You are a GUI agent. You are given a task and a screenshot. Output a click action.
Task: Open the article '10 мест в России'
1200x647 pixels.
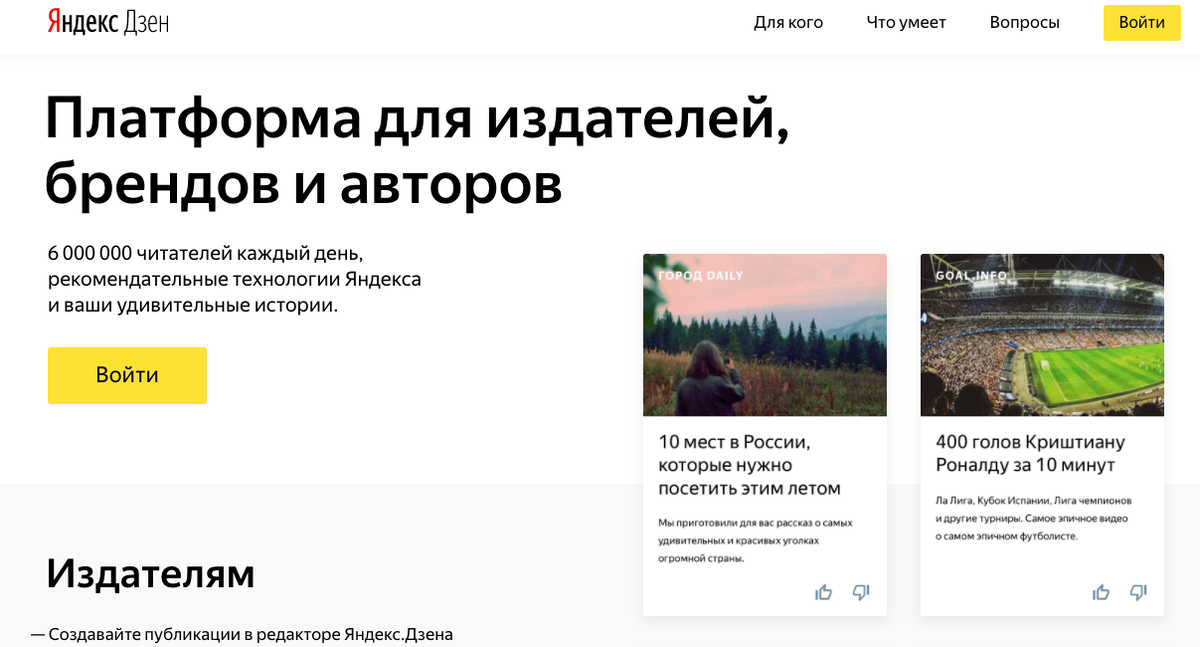(747, 464)
